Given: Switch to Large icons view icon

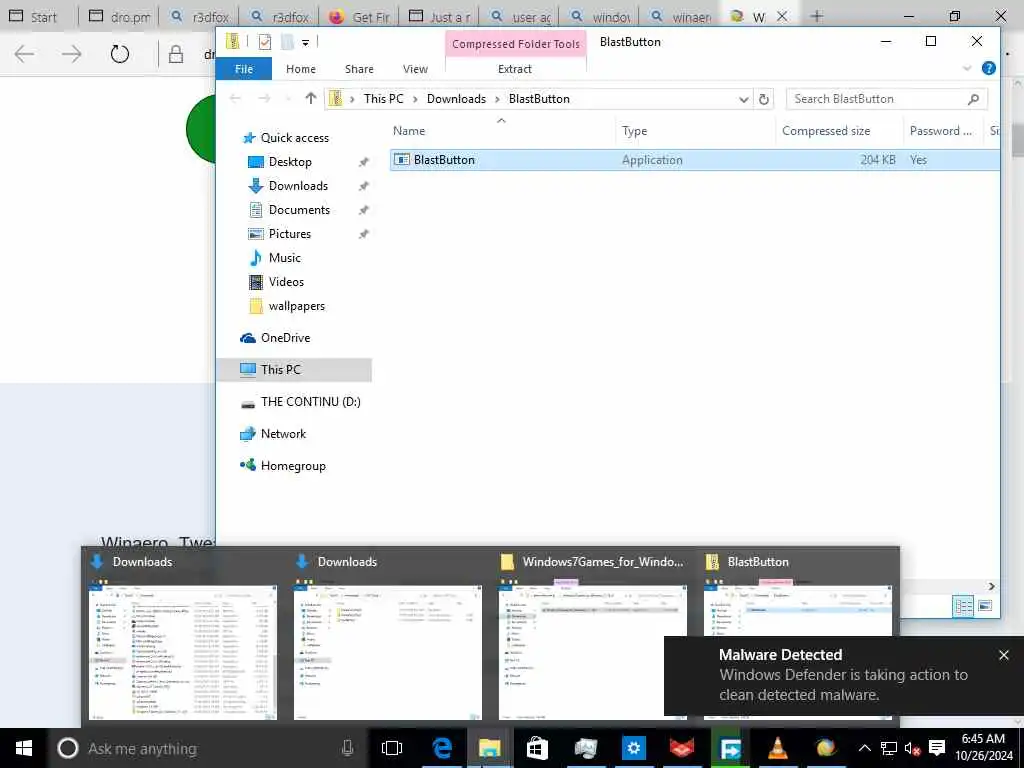Looking at the screenshot, I should coord(985,605).
